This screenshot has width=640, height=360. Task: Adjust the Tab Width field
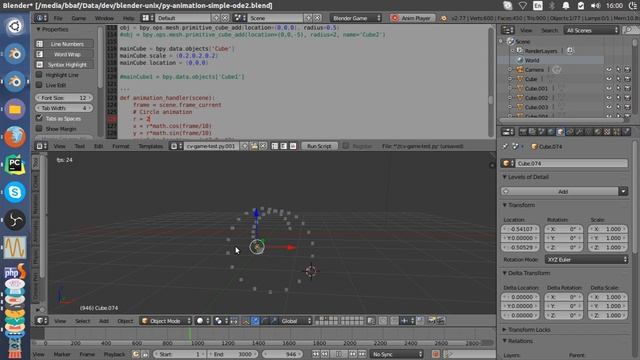64,108
